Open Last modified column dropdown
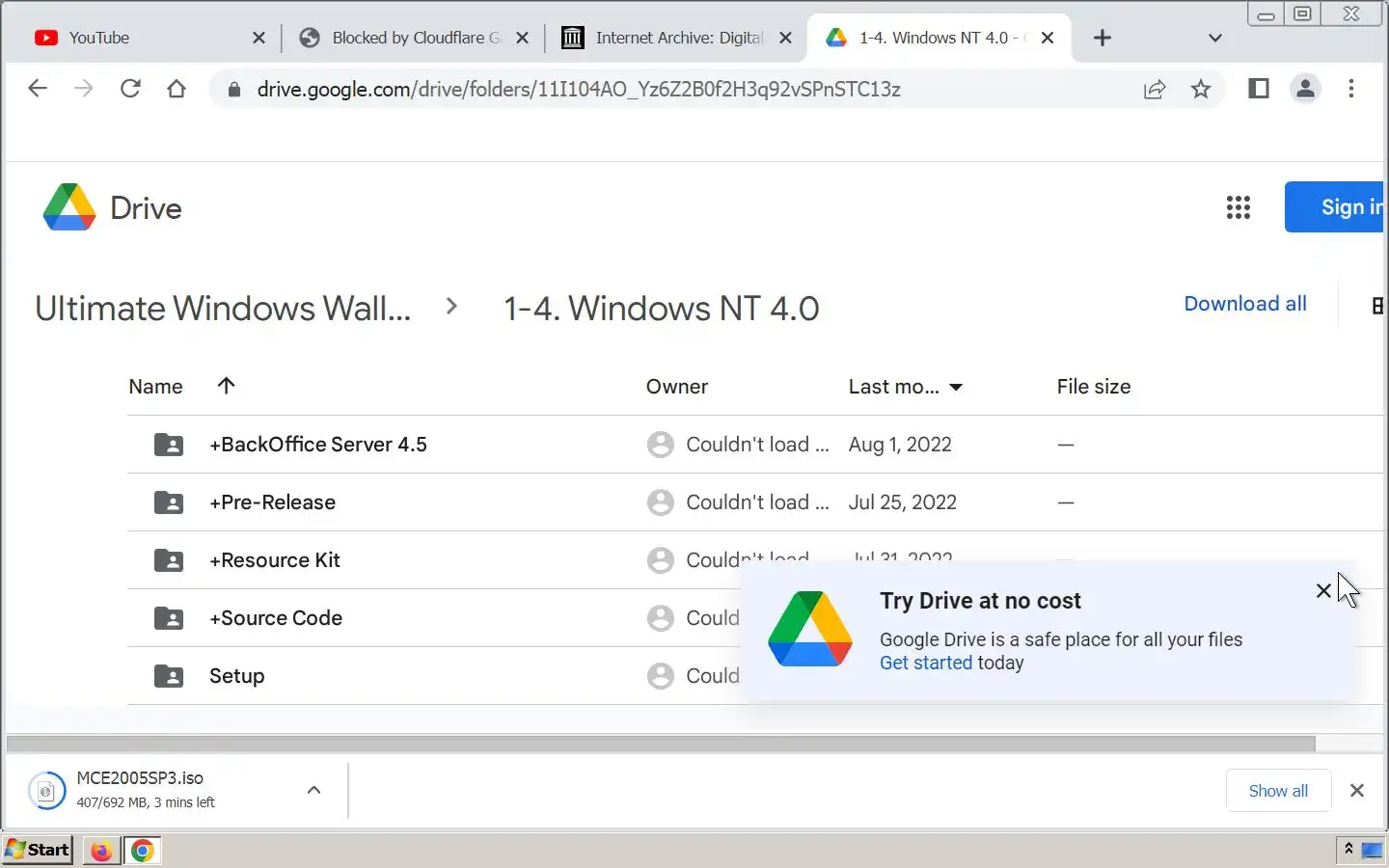The height and width of the screenshot is (868, 1389). tap(956, 388)
